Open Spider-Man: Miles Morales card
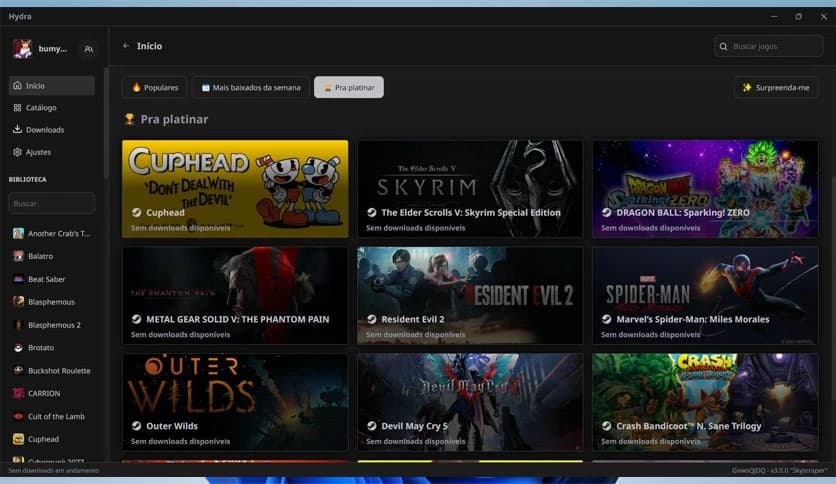This screenshot has width=836, height=484. click(705, 295)
